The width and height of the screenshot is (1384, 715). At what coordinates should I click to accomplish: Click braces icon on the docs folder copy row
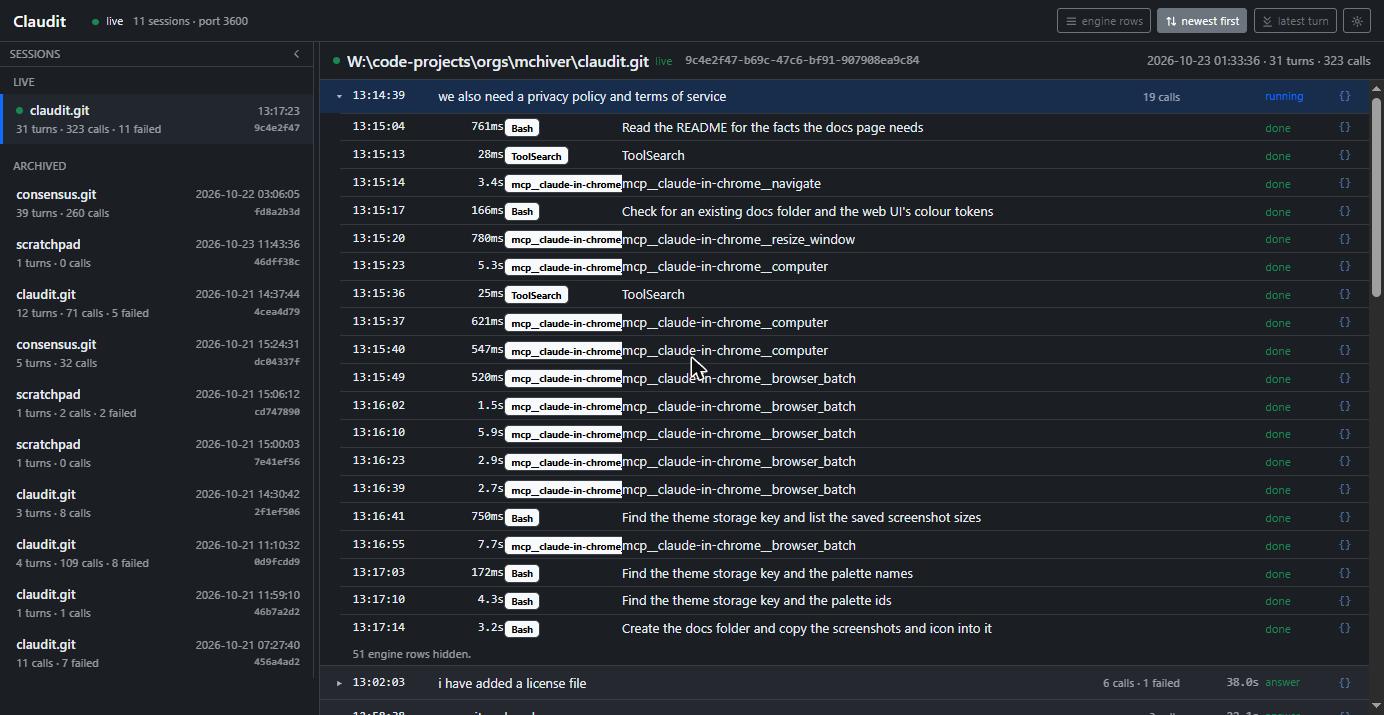coord(1344,629)
